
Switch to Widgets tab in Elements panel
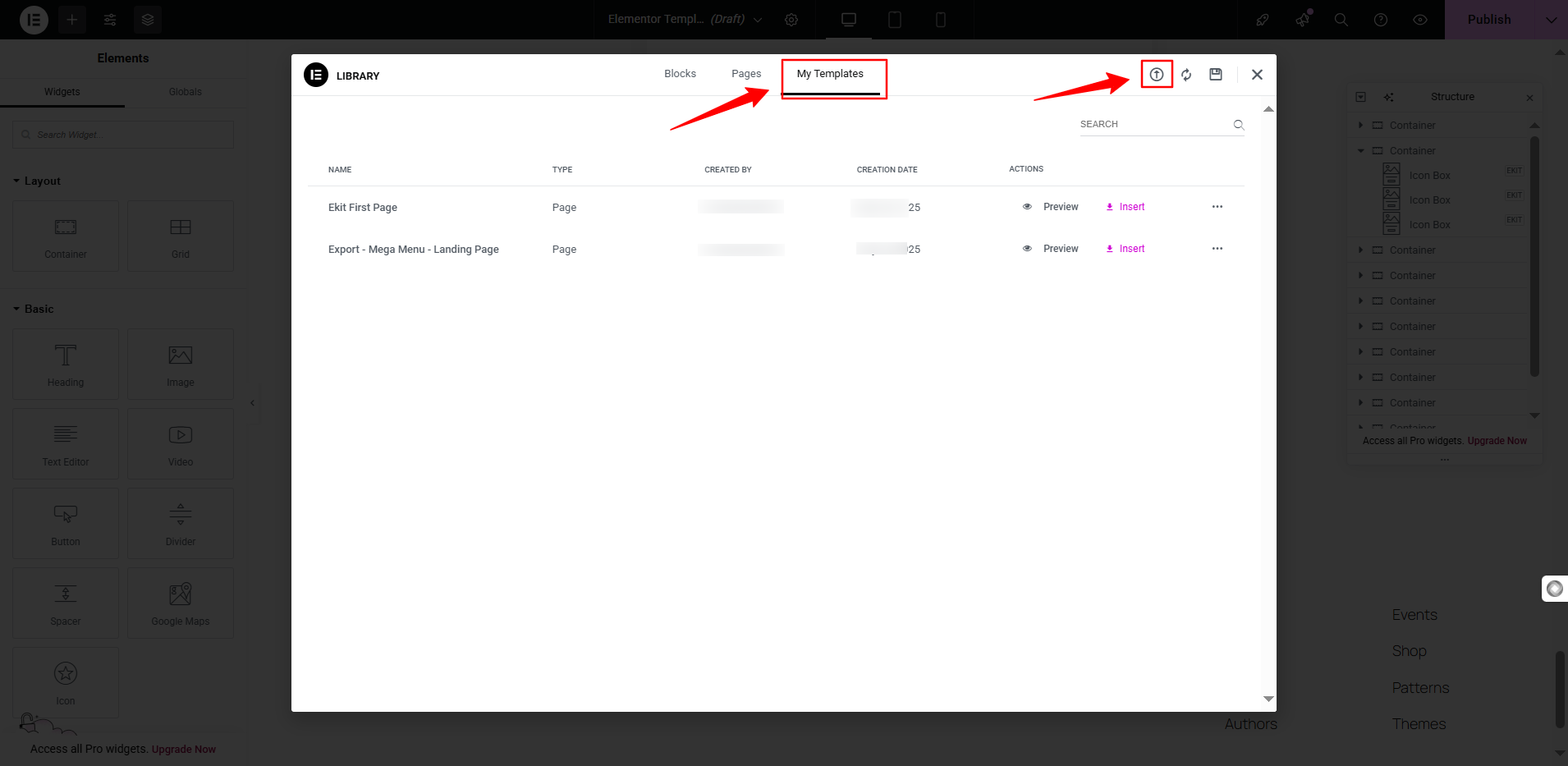point(62,92)
